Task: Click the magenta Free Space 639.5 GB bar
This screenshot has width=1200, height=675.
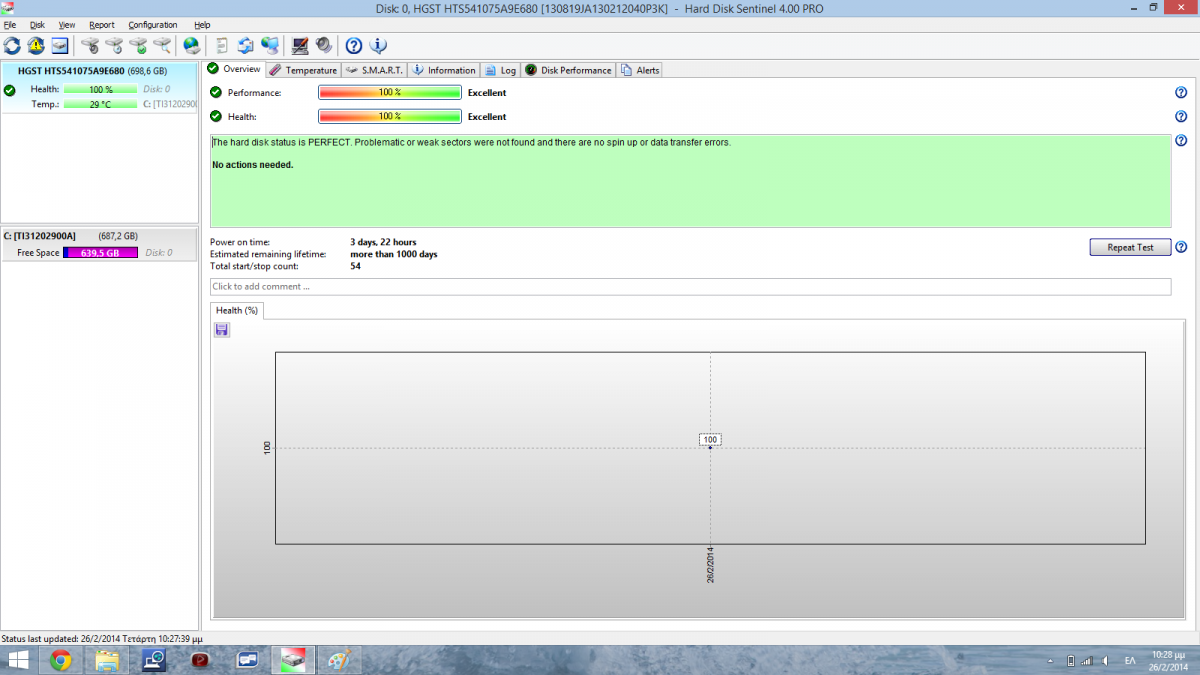Action: [100, 253]
